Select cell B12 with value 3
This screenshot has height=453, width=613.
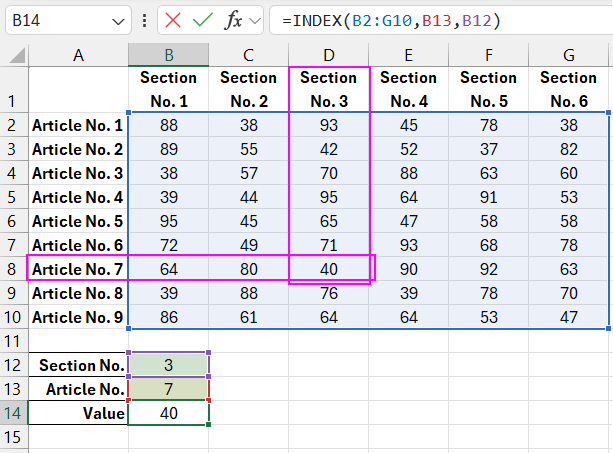[x=168, y=365]
